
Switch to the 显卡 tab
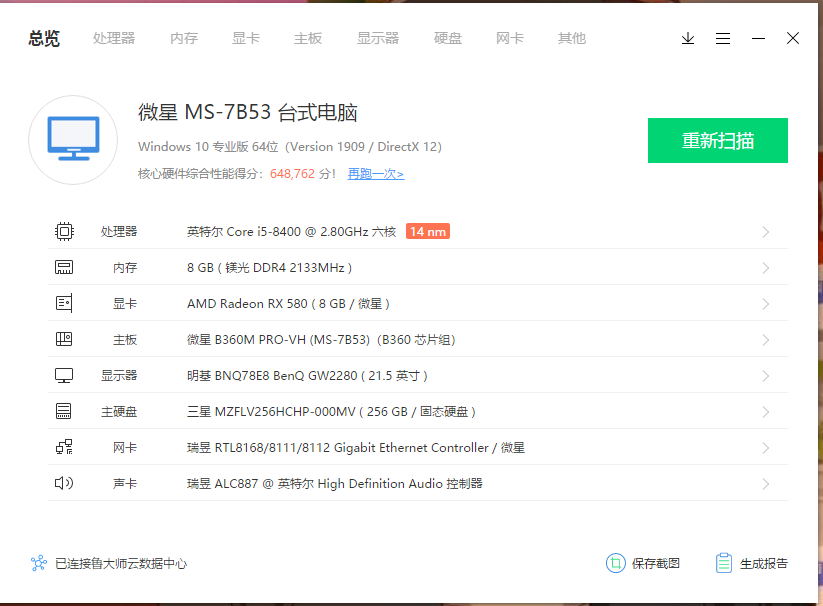(x=246, y=38)
